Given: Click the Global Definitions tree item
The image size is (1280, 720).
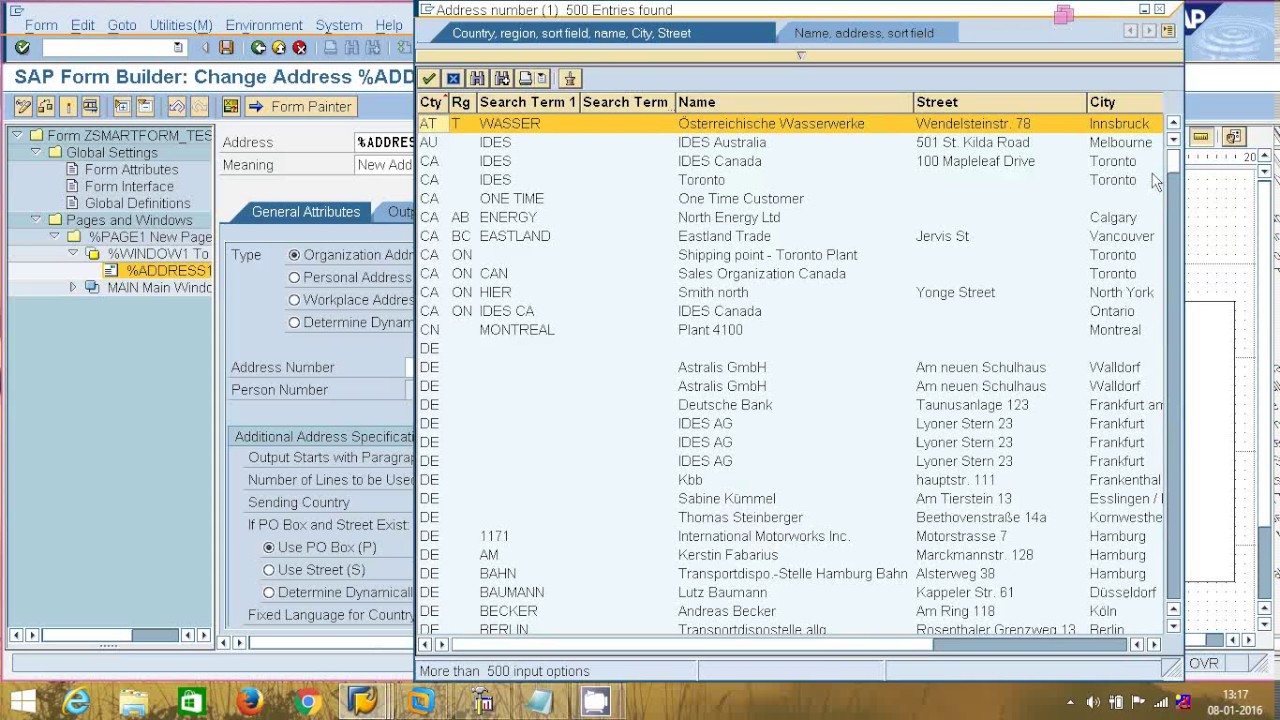Looking at the screenshot, I should 137,203.
